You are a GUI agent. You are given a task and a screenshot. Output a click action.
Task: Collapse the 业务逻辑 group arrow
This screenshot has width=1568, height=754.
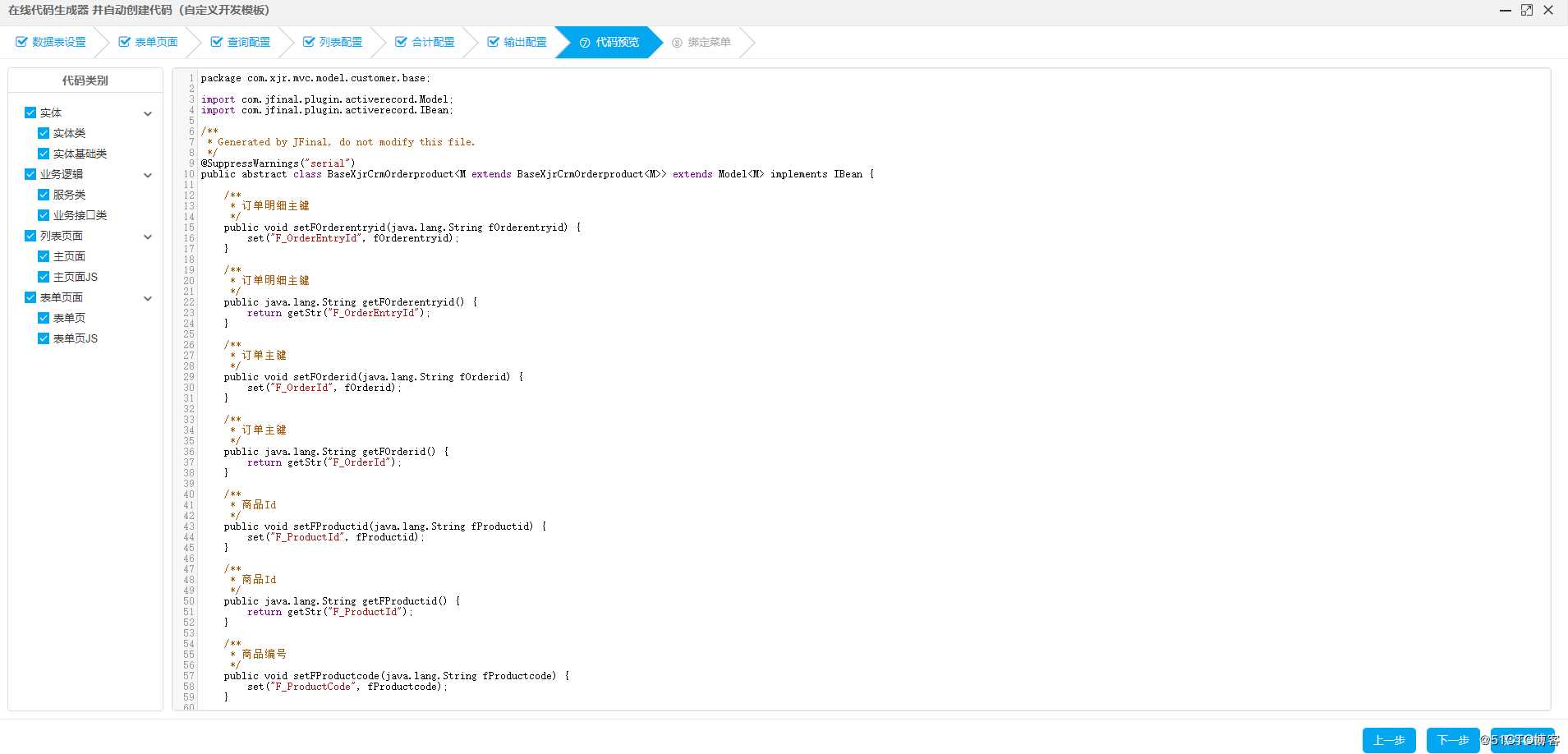click(148, 175)
